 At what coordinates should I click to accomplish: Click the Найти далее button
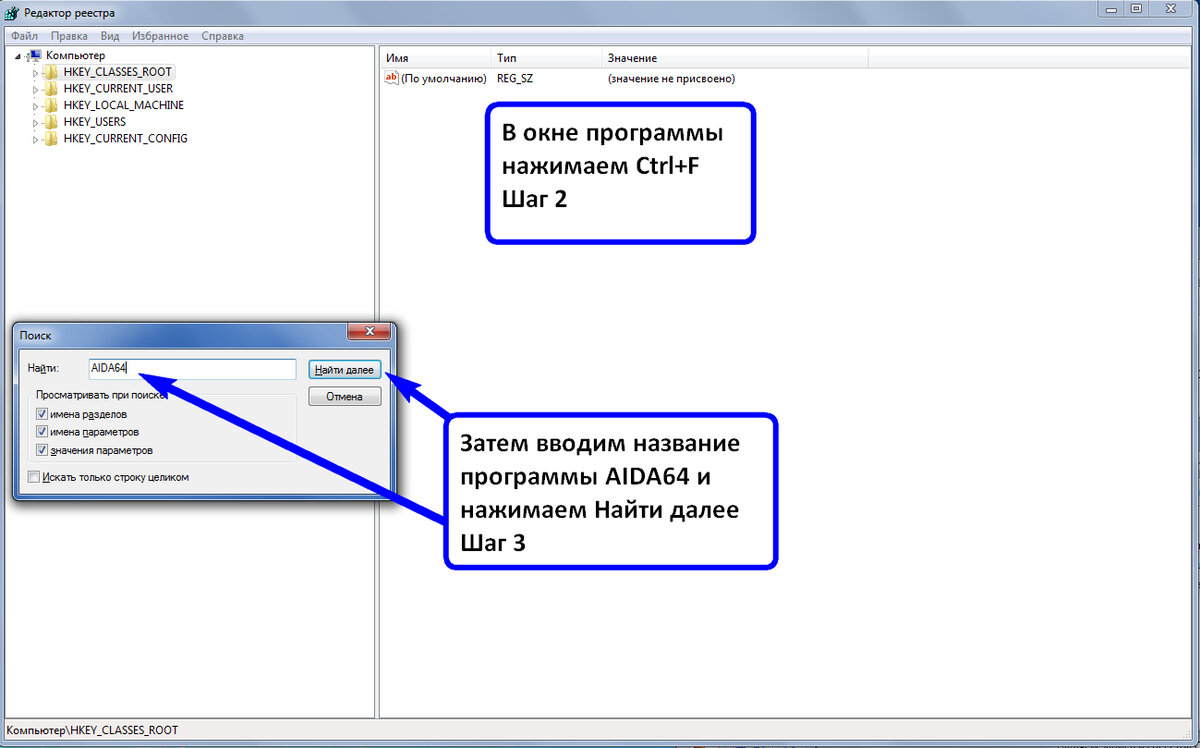point(344,369)
